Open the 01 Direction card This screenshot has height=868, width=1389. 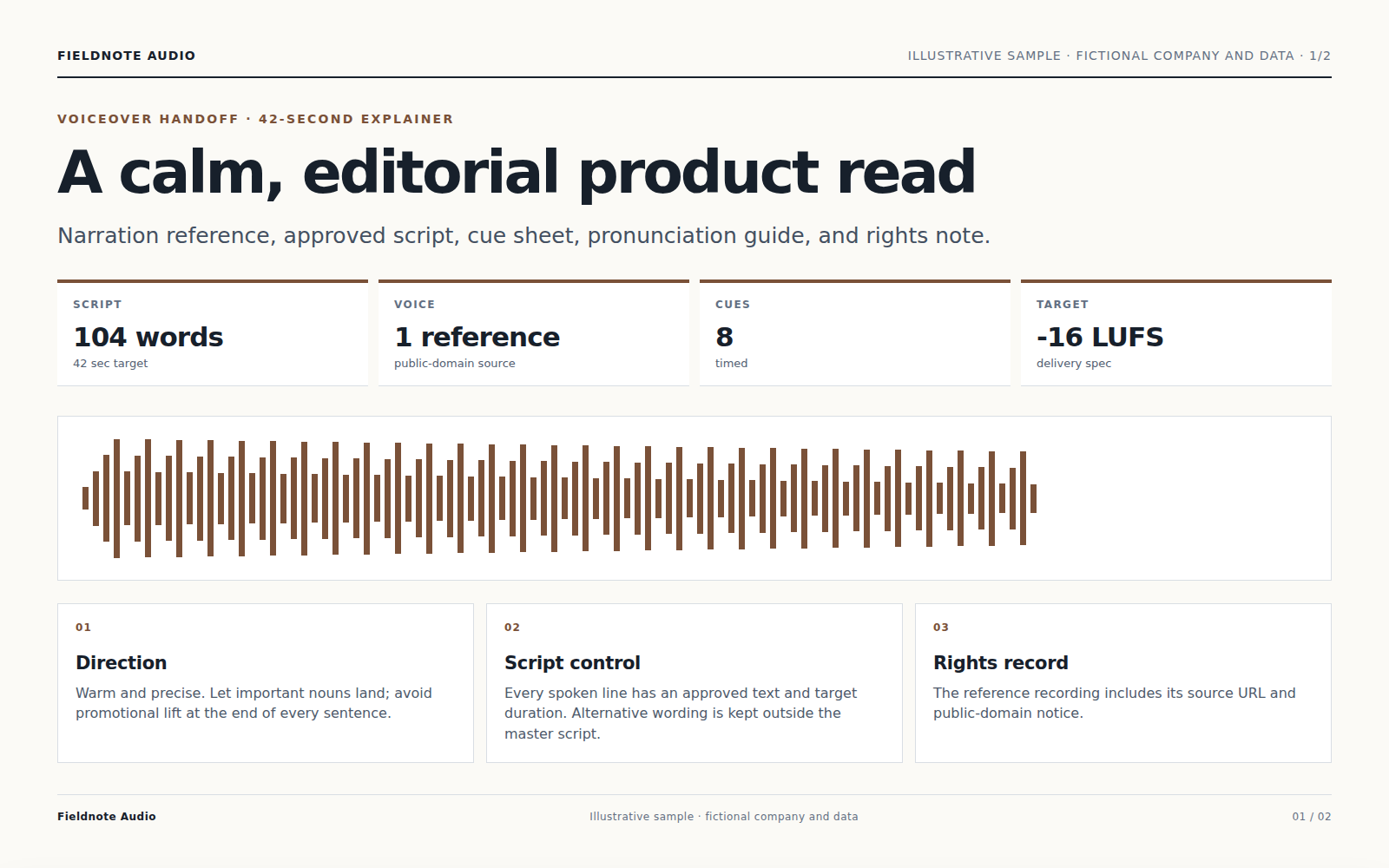[x=266, y=683]
